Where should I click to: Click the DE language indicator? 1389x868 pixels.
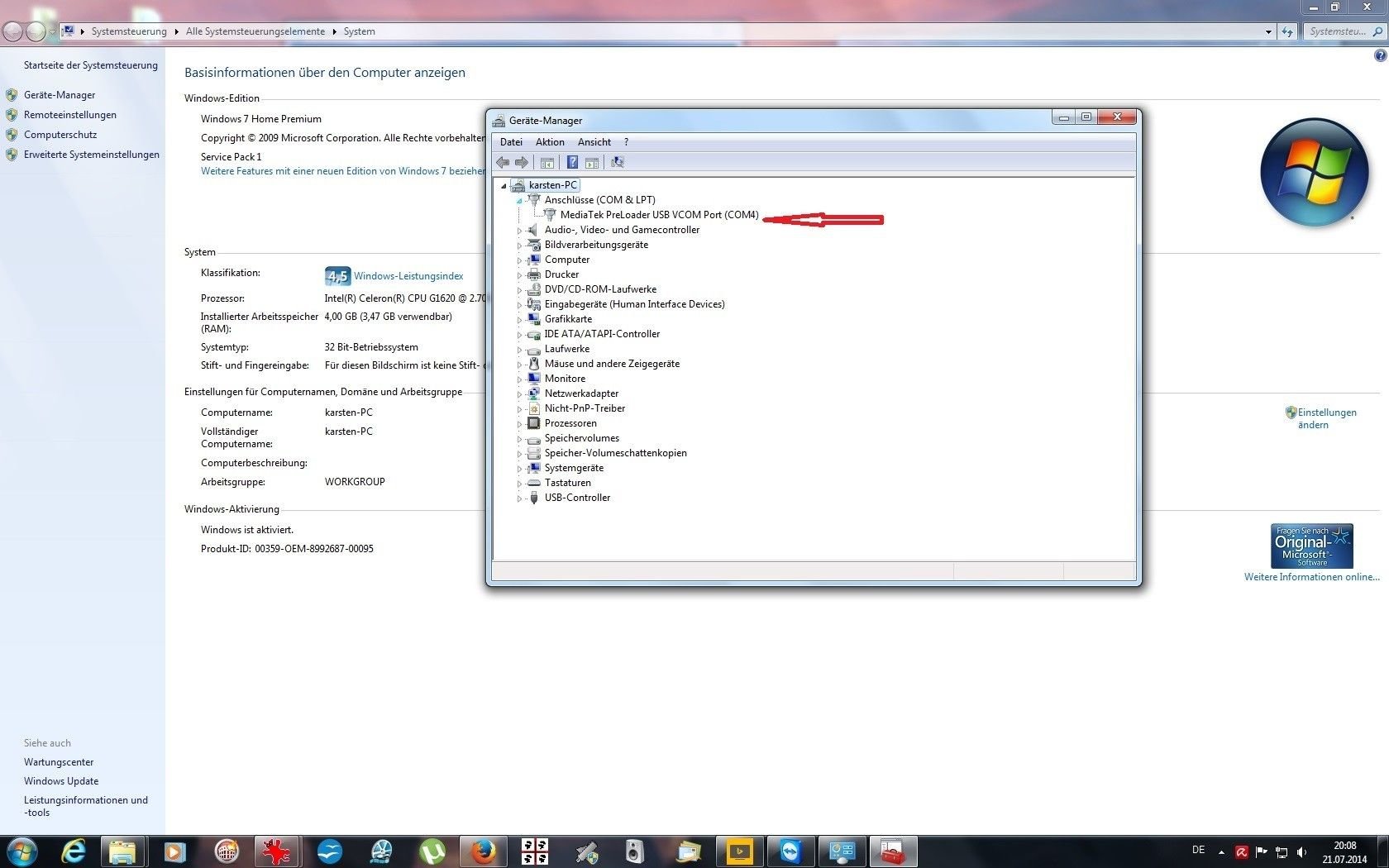click(1199, 850)
